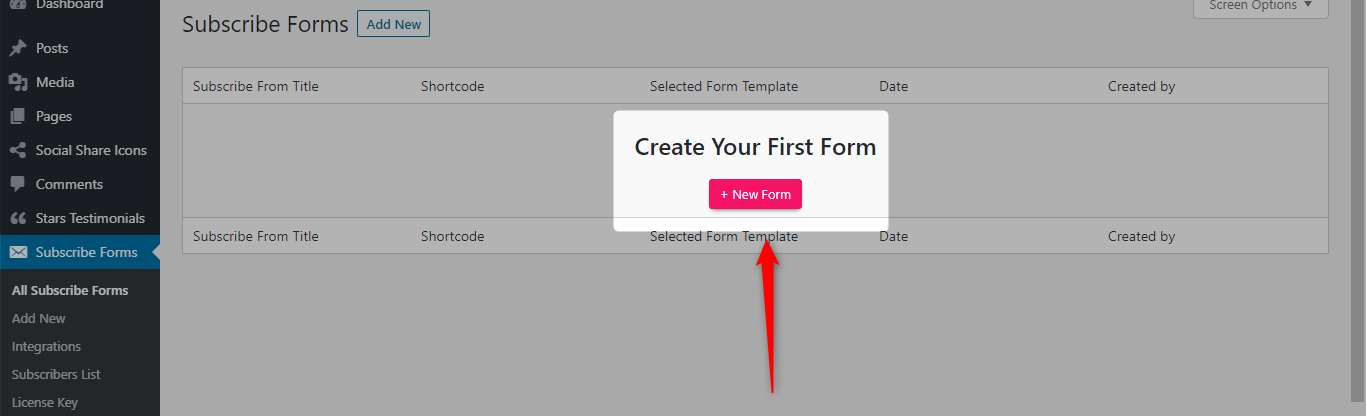Screen dimensions: 1366x416
Task: Click the Date column header
Action: (893, 86)
